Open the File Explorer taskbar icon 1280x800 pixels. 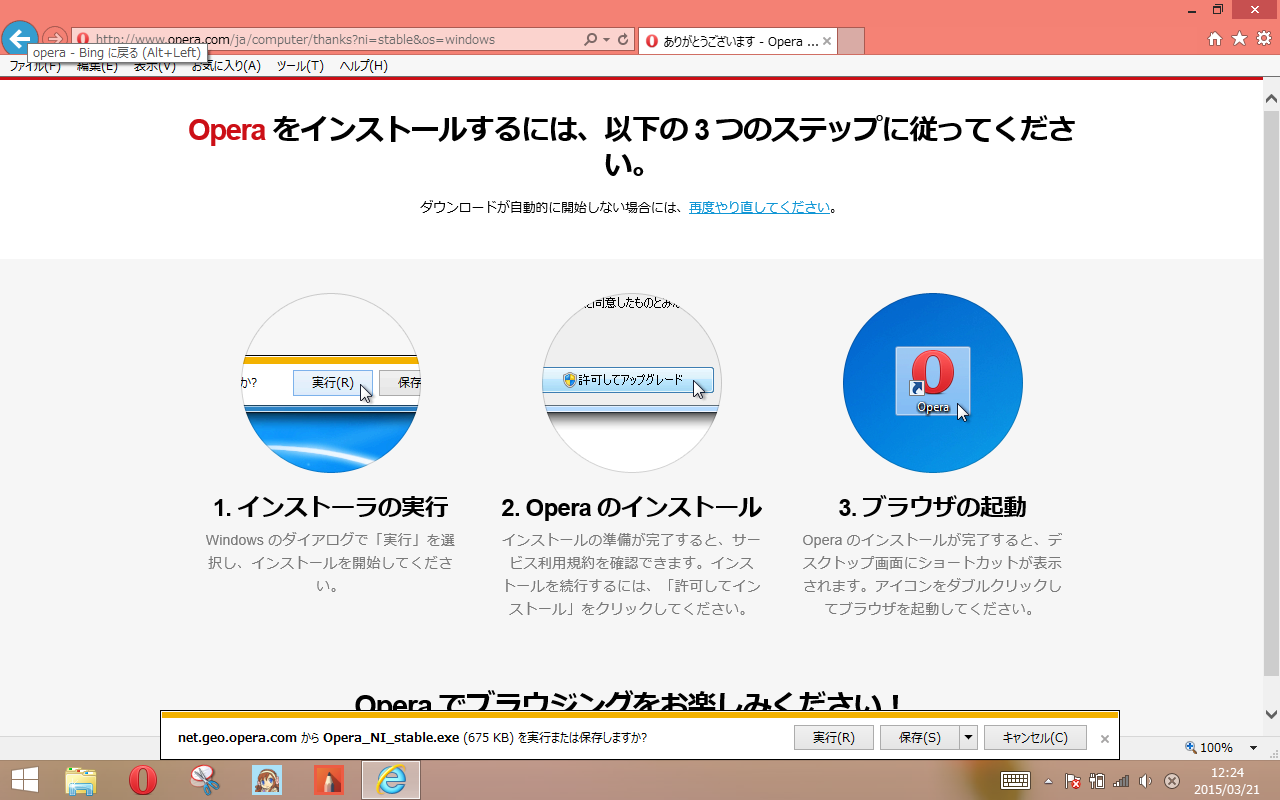81,780
